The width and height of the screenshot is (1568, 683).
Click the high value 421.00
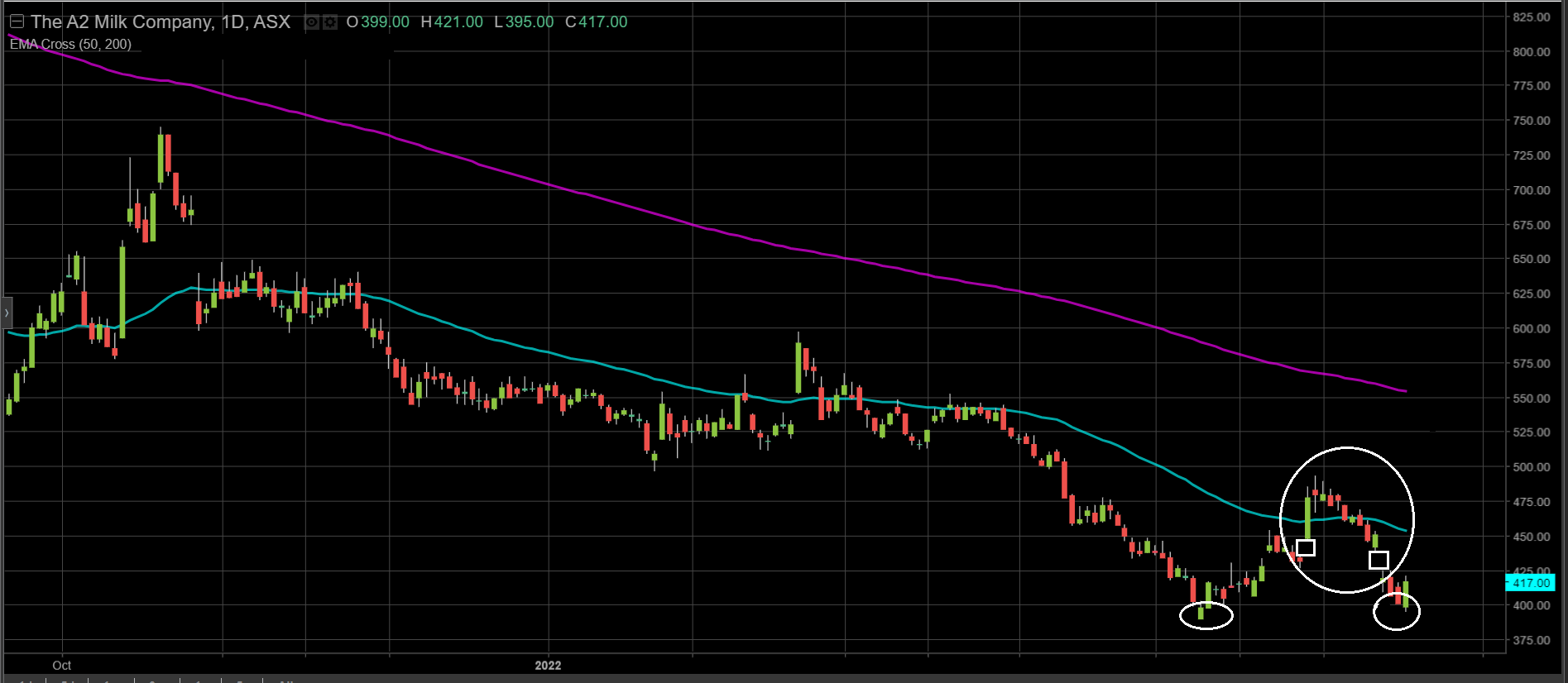[458, 22]
